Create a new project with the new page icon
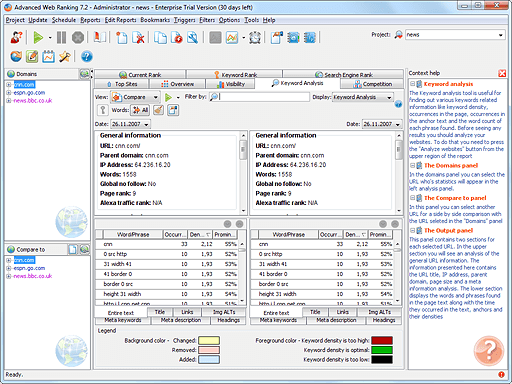 [x=121, y=37]
